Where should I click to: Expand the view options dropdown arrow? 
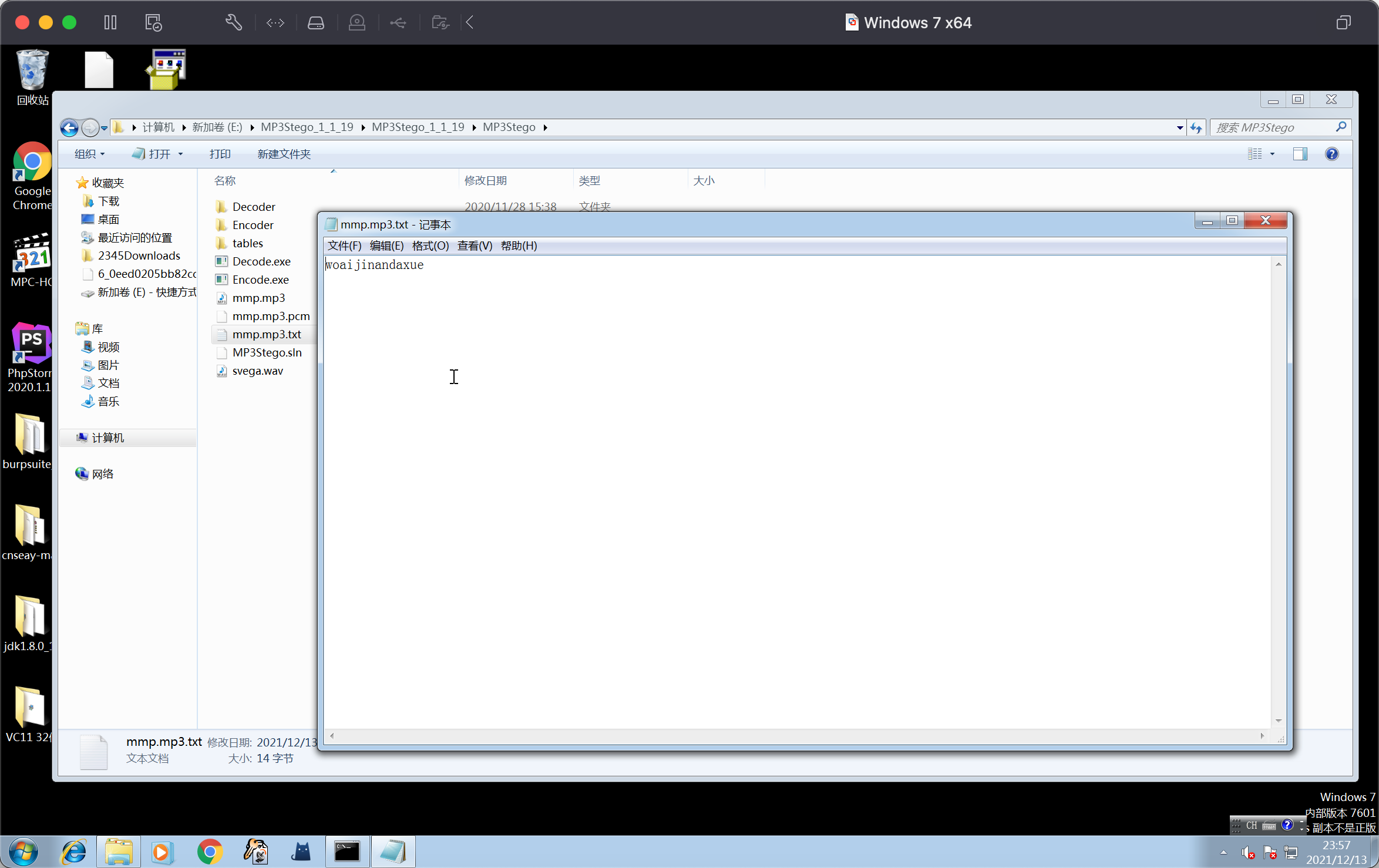tap(1272, 154)
